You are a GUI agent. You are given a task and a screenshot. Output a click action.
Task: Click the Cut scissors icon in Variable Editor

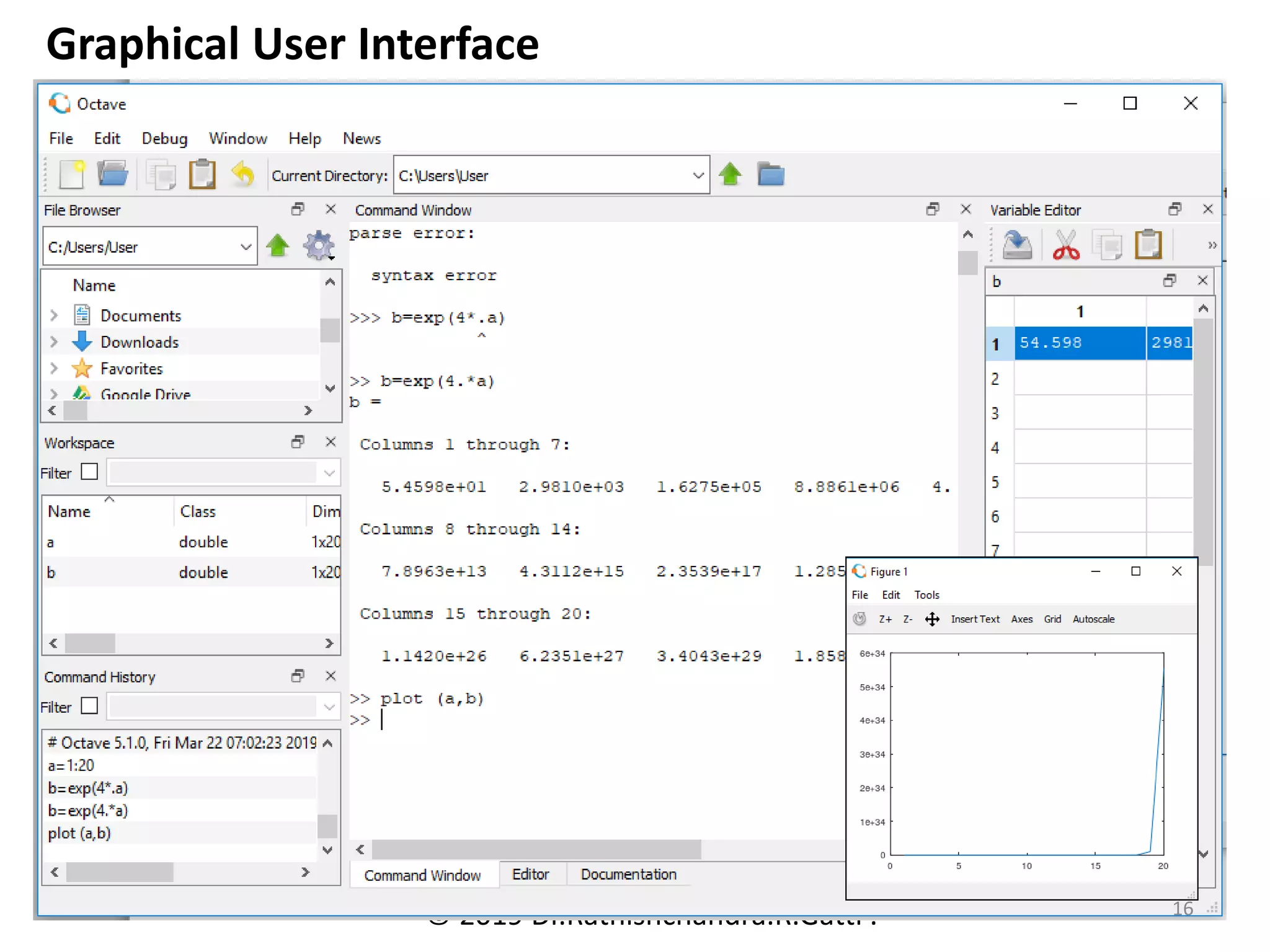pos(1065,245)
